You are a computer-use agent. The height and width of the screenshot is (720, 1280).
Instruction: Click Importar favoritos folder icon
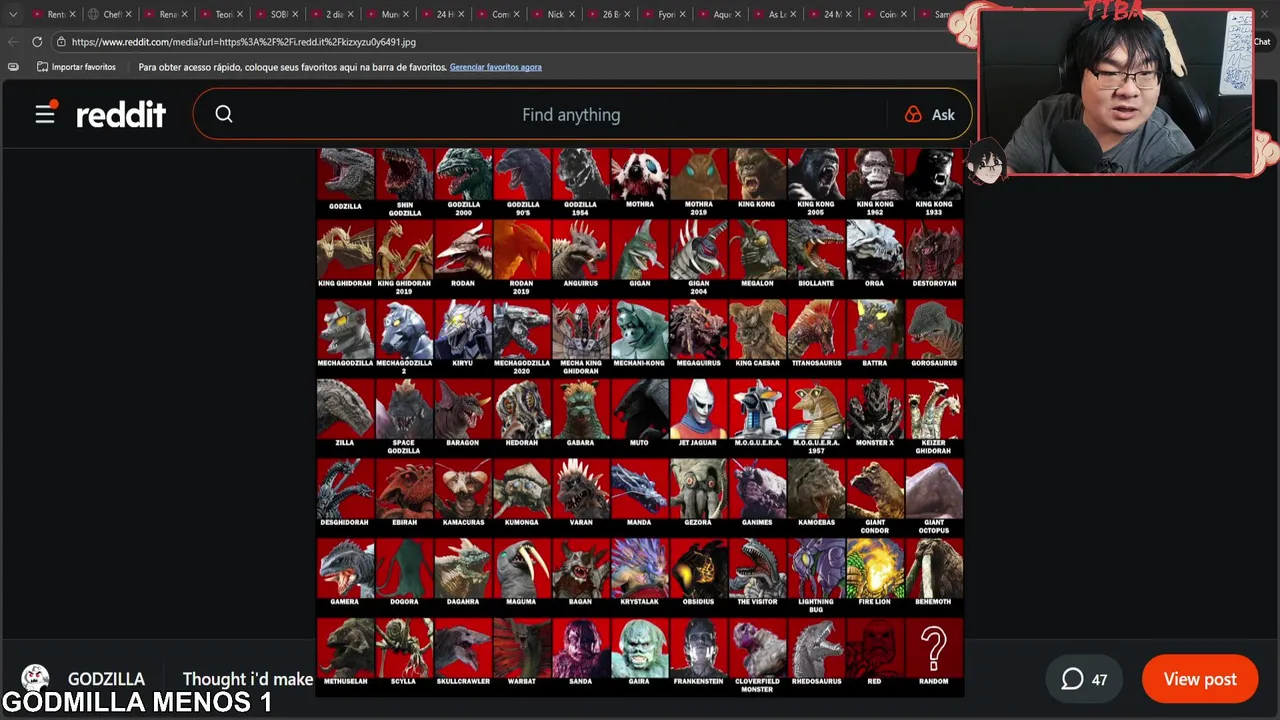(42, 67)
